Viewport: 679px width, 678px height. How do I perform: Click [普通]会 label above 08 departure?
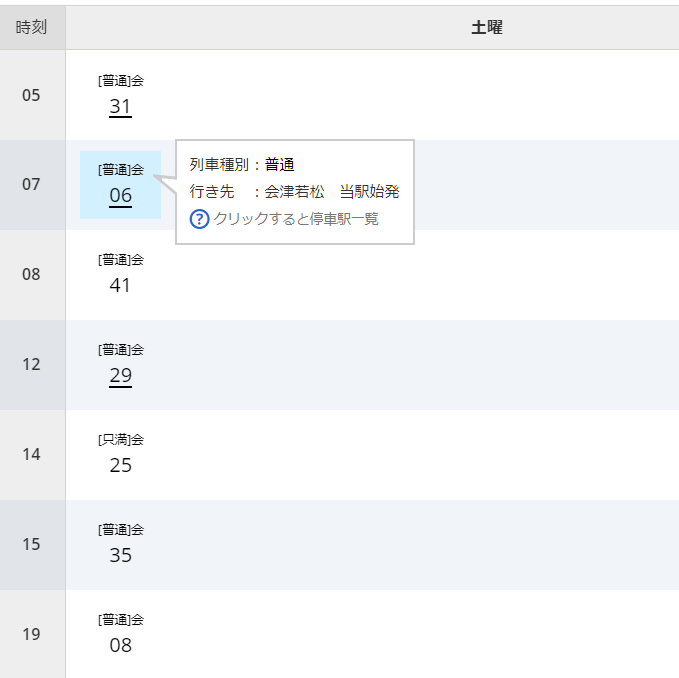pyautogui.click(x=121, y=620)
